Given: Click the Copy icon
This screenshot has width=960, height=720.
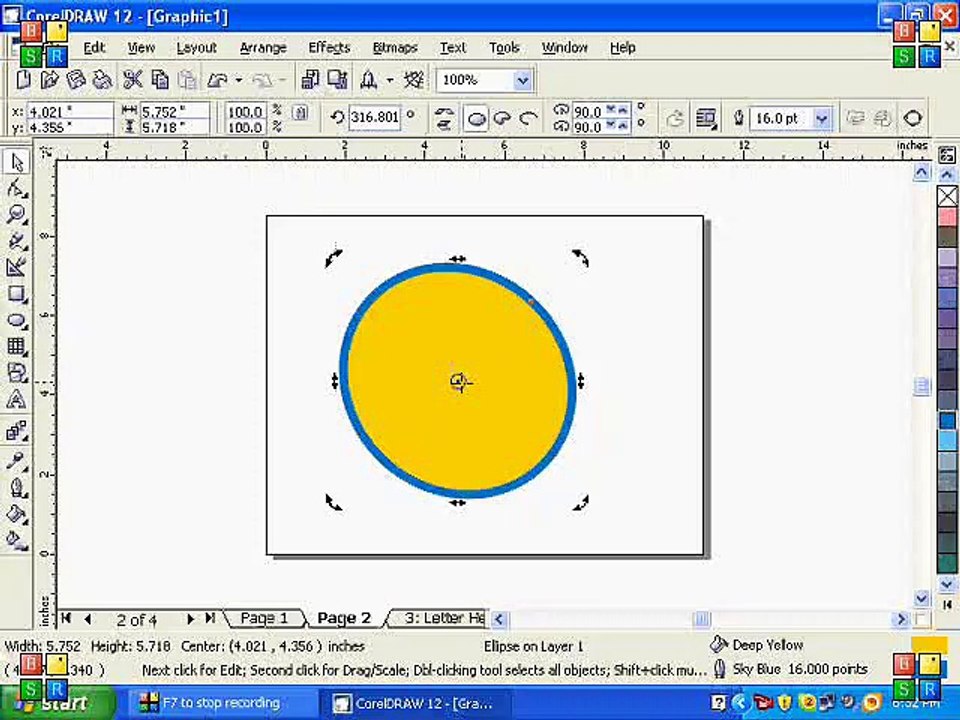Looking at the screenshot, I should click(x=160, y=80).
